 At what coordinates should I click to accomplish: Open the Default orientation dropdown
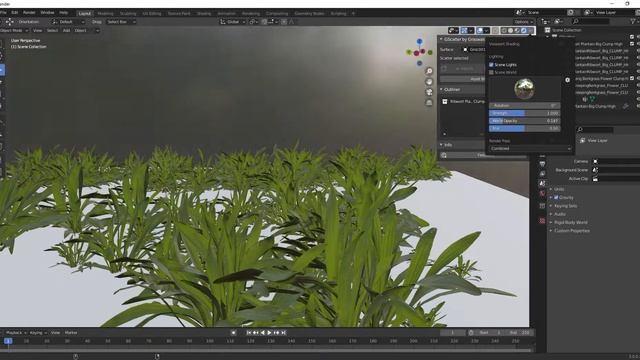pos(69,22)
